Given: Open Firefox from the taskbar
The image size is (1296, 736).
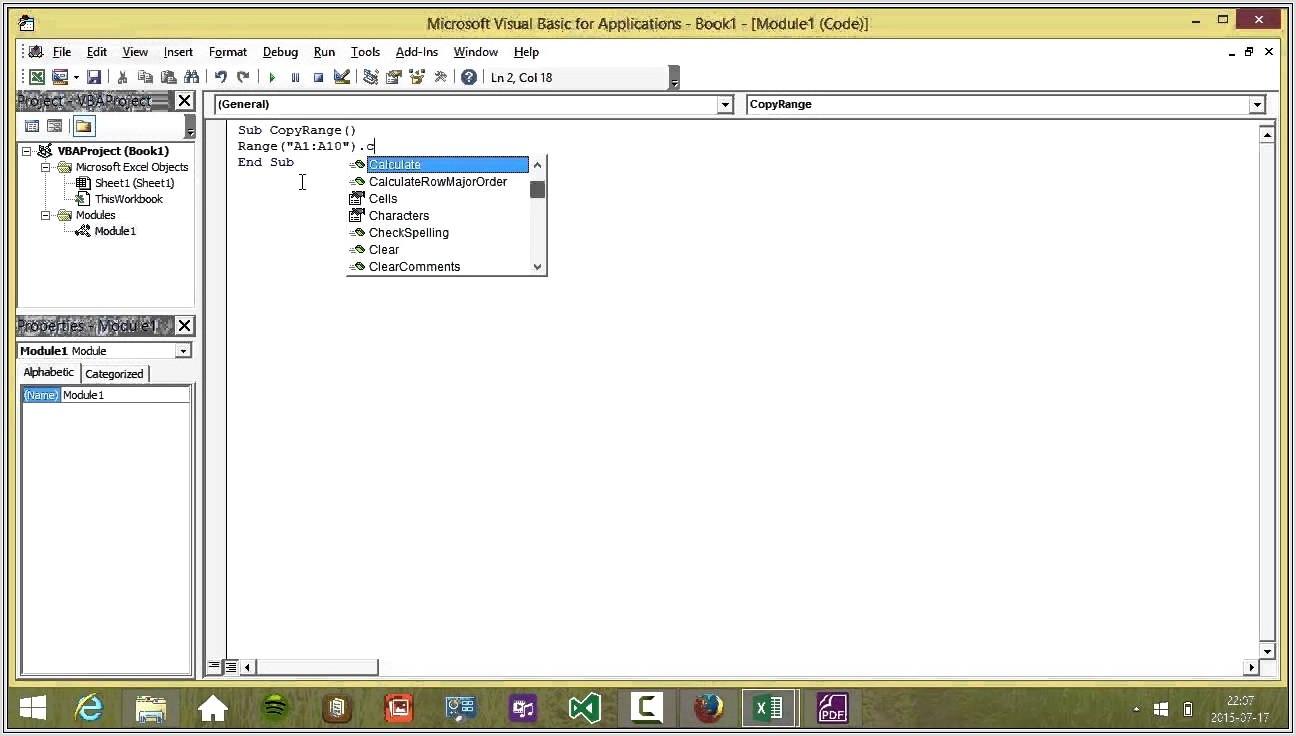Looking at the screenshot, I should (x=708, y=709).
